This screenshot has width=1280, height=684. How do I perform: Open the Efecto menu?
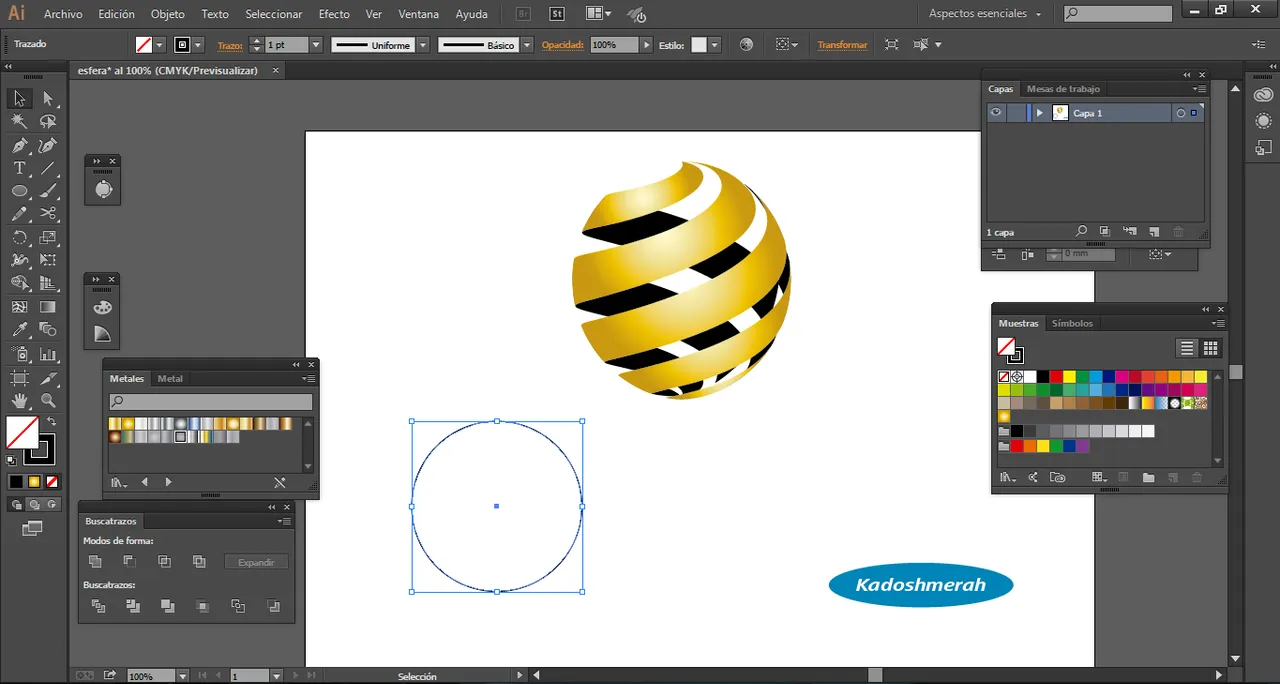click(334, 14)
